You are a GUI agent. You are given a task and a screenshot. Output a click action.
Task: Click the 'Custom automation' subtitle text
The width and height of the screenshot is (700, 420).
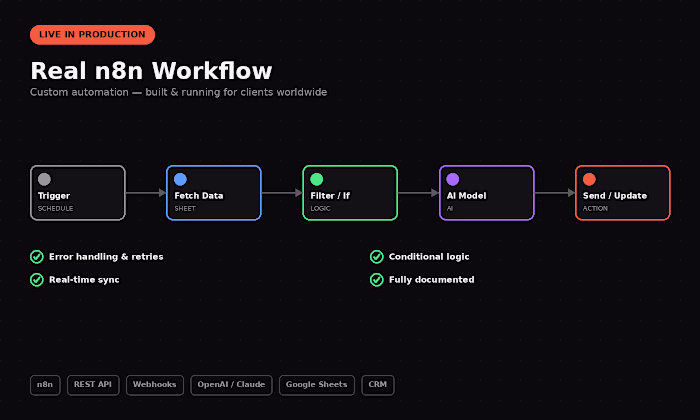(x=179, y=92)
